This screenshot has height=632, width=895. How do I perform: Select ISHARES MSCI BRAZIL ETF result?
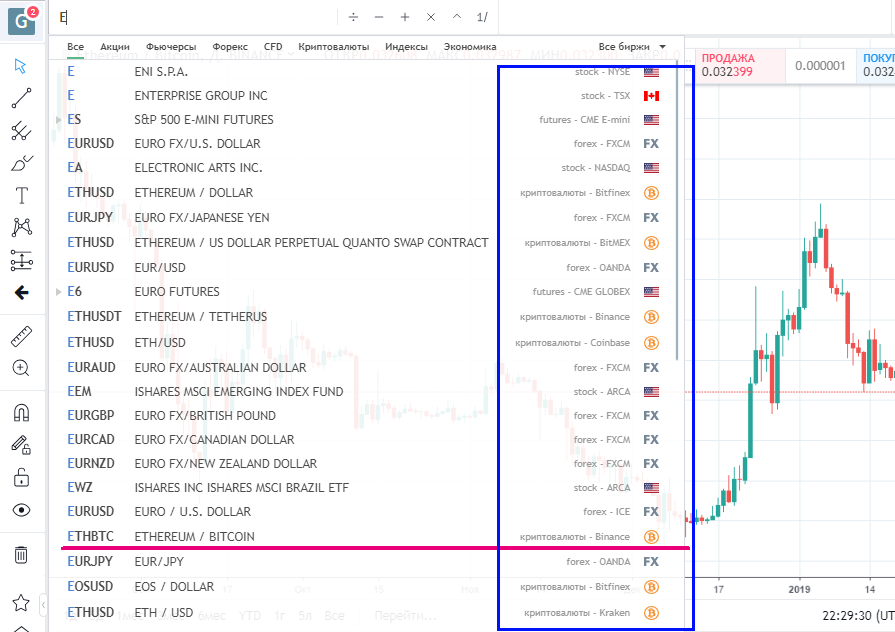(365, 488)
